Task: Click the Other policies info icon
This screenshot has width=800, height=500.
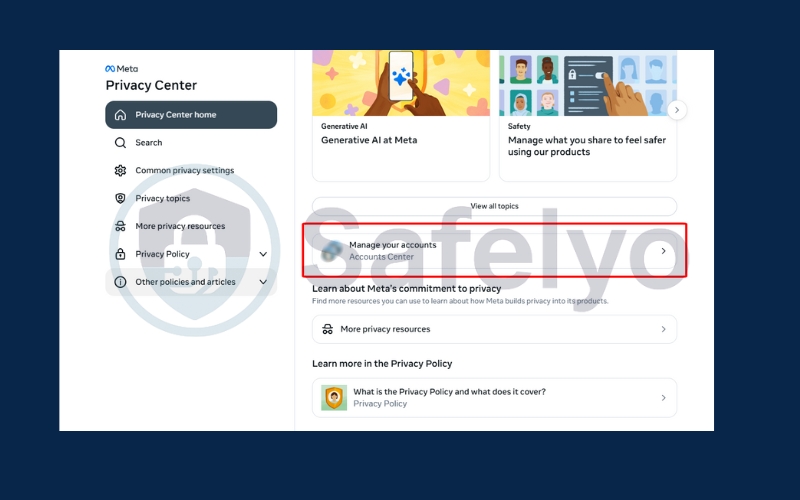Action: pyautogui.click(x=121, y=282)
